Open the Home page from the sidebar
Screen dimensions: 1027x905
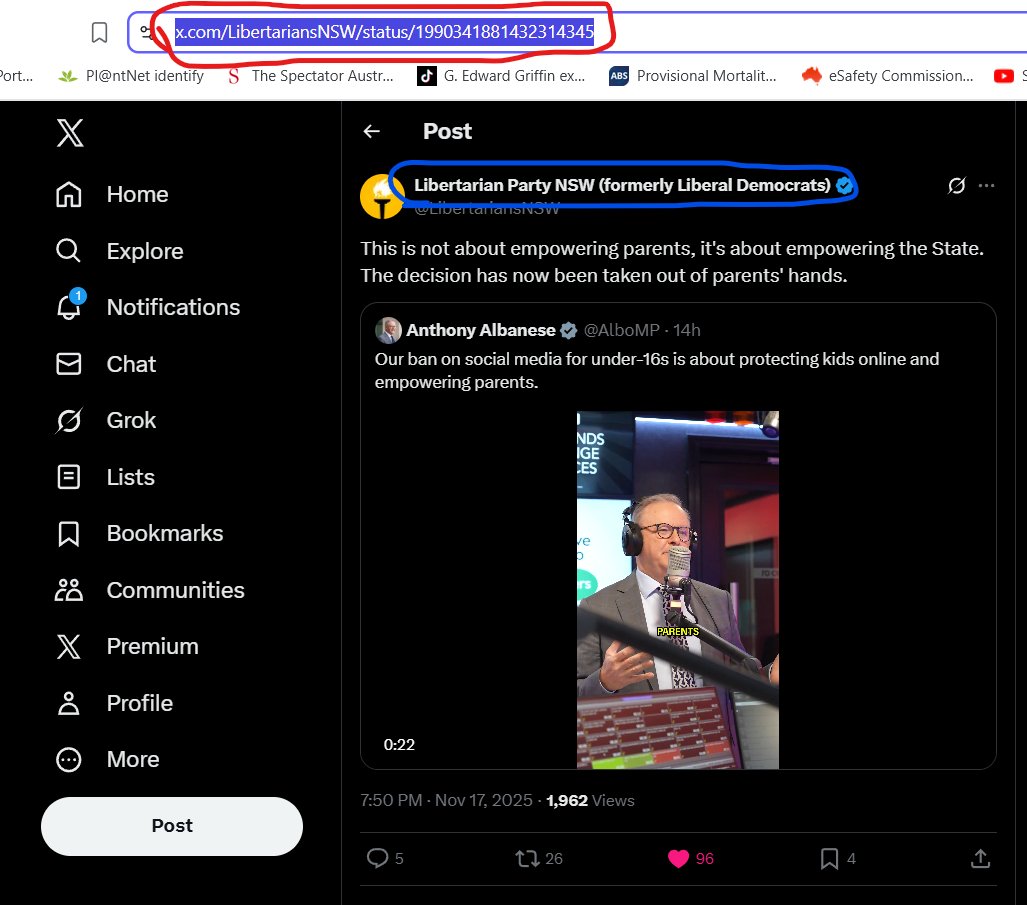(x=112, y=194)
